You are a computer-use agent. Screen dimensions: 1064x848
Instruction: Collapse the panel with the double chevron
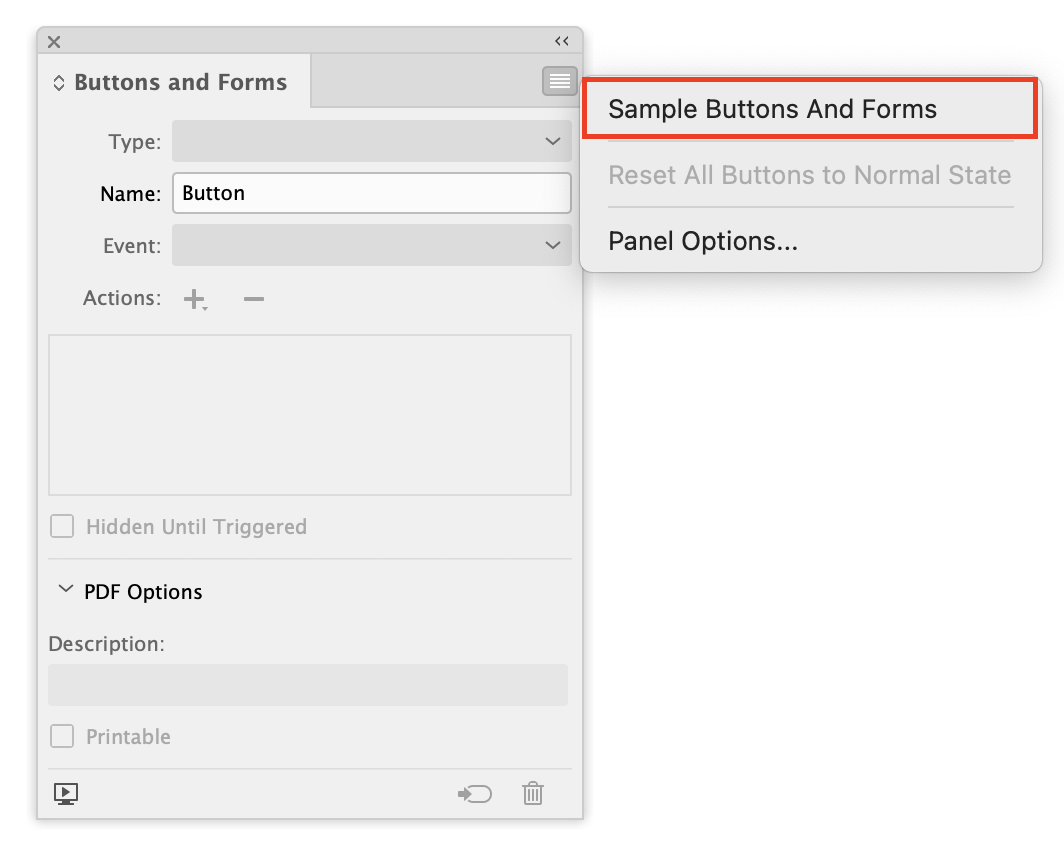click(561, 40)
